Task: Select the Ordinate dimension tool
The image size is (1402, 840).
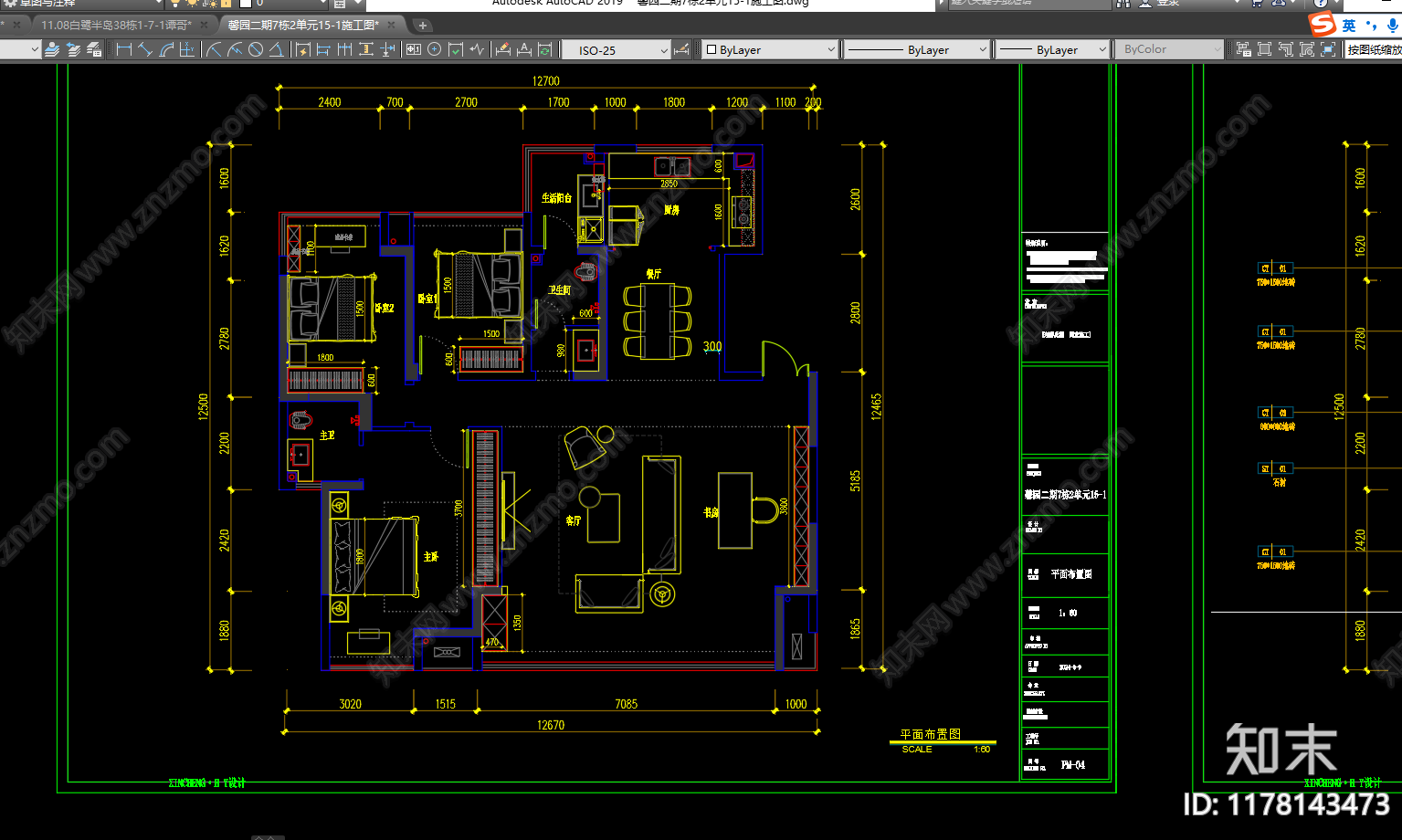Action: pos(186,49)
